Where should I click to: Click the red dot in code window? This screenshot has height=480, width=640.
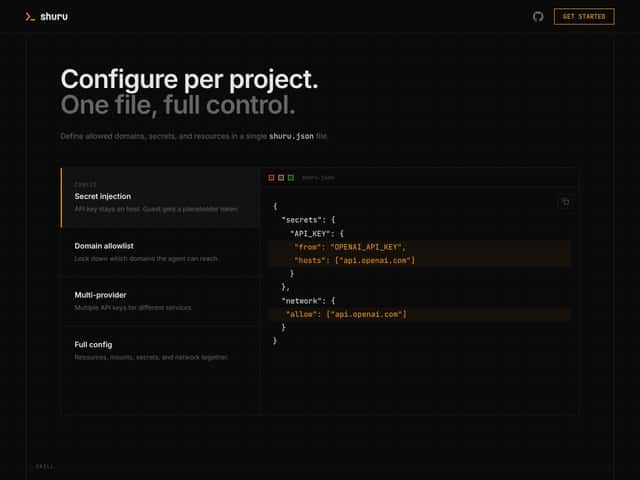pyautogui.click(x=271, y=178)
